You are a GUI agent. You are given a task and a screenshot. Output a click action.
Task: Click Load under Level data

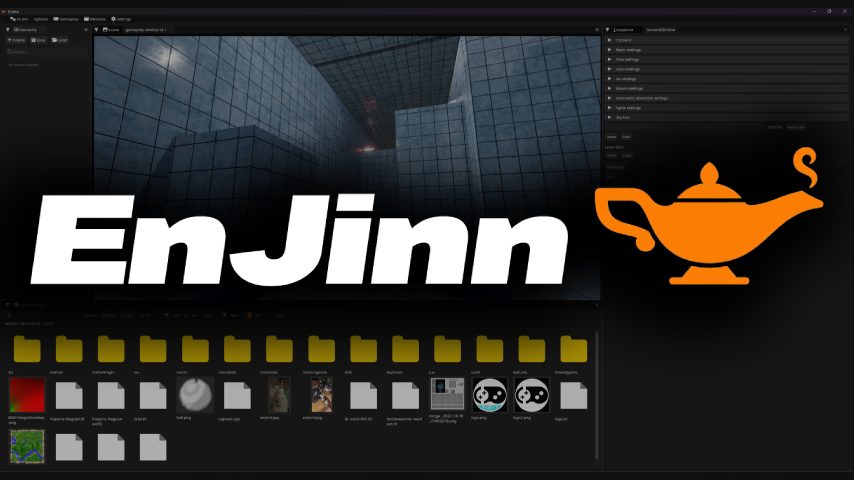click(627, 156)
